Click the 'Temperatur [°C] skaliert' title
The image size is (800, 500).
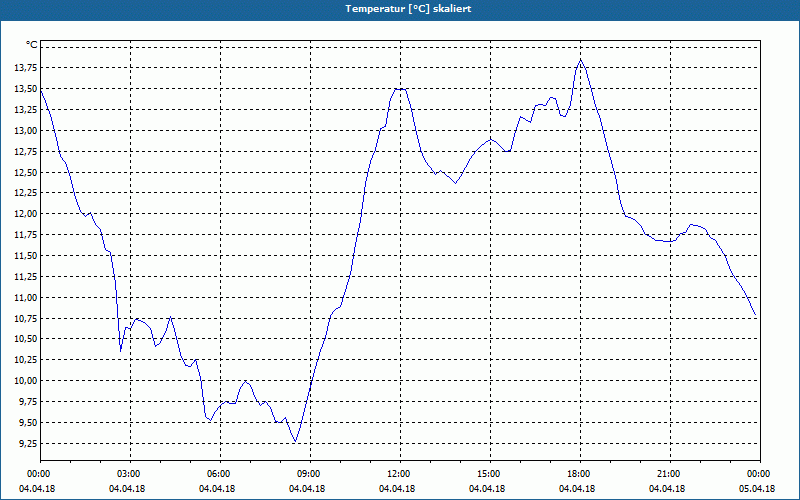tap(408, 9)
